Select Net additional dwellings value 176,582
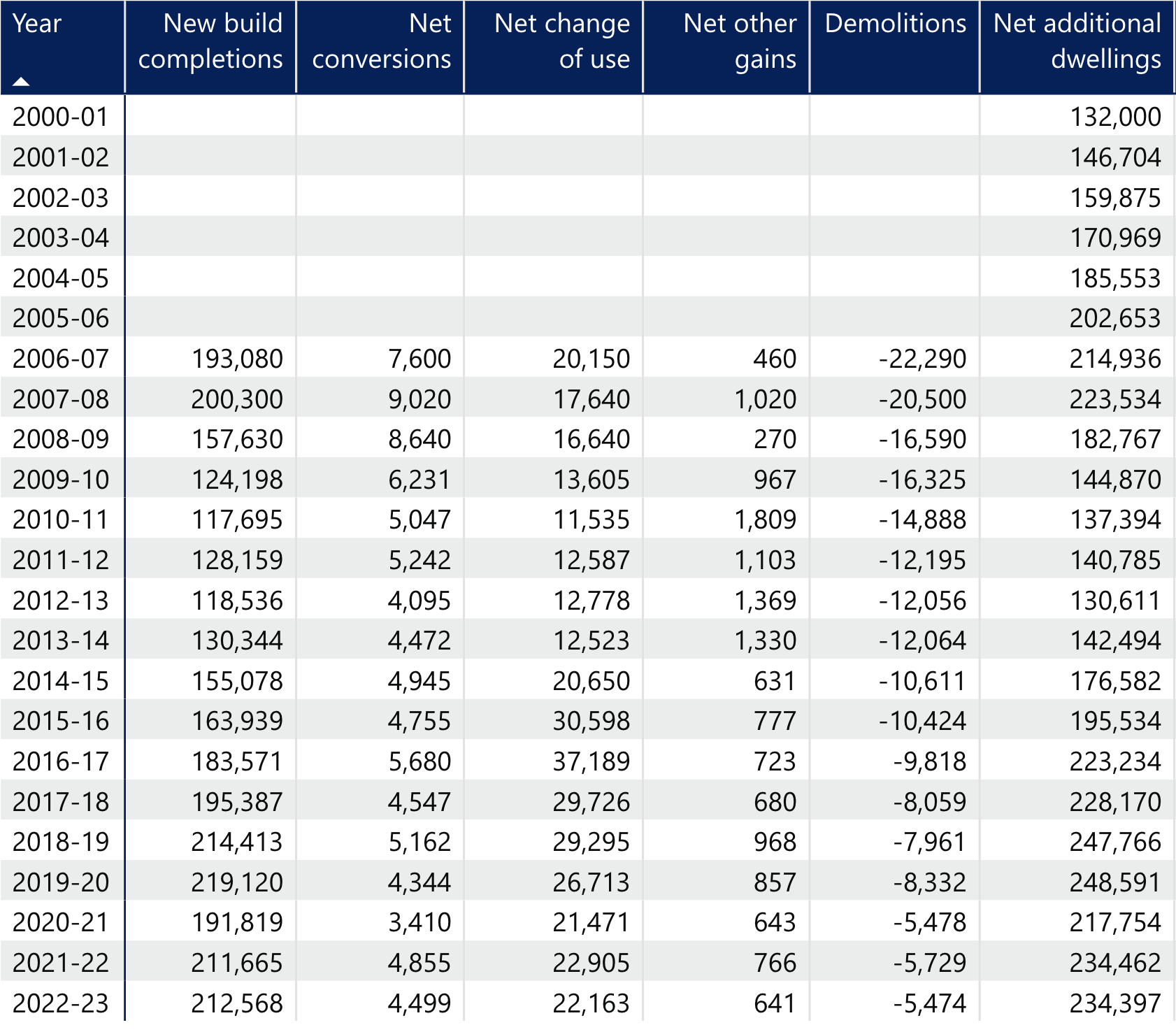Viewport: 1176px width, 1032px height. pos(1116,681)
